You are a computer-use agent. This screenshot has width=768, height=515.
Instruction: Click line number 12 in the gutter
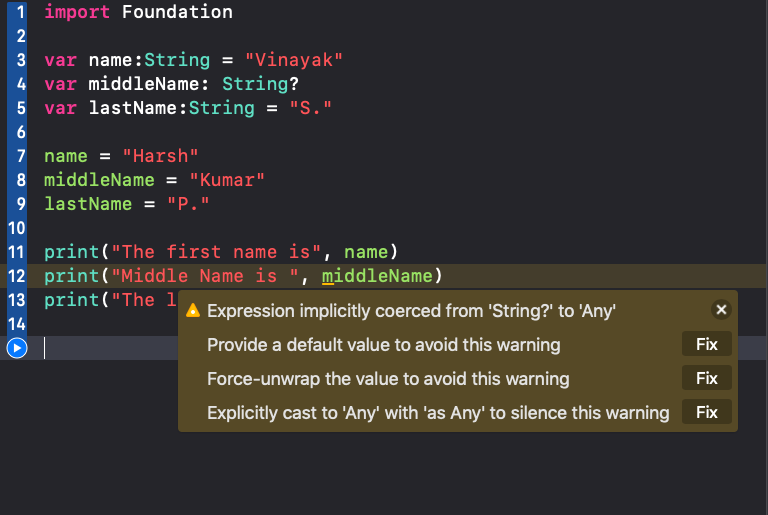[x=16, y=276]
